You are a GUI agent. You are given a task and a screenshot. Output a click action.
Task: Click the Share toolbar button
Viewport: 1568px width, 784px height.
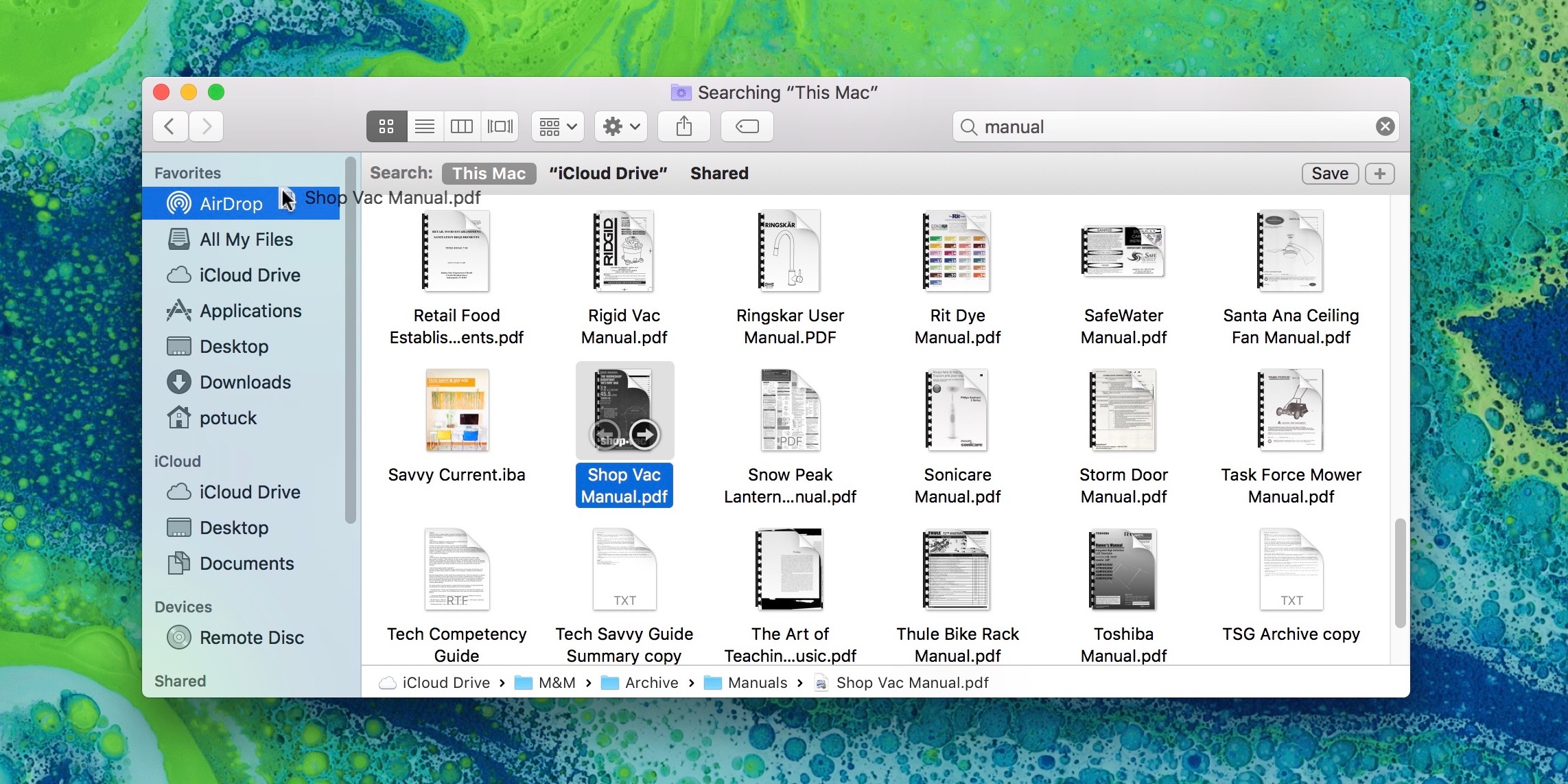[x=683, y=126]
